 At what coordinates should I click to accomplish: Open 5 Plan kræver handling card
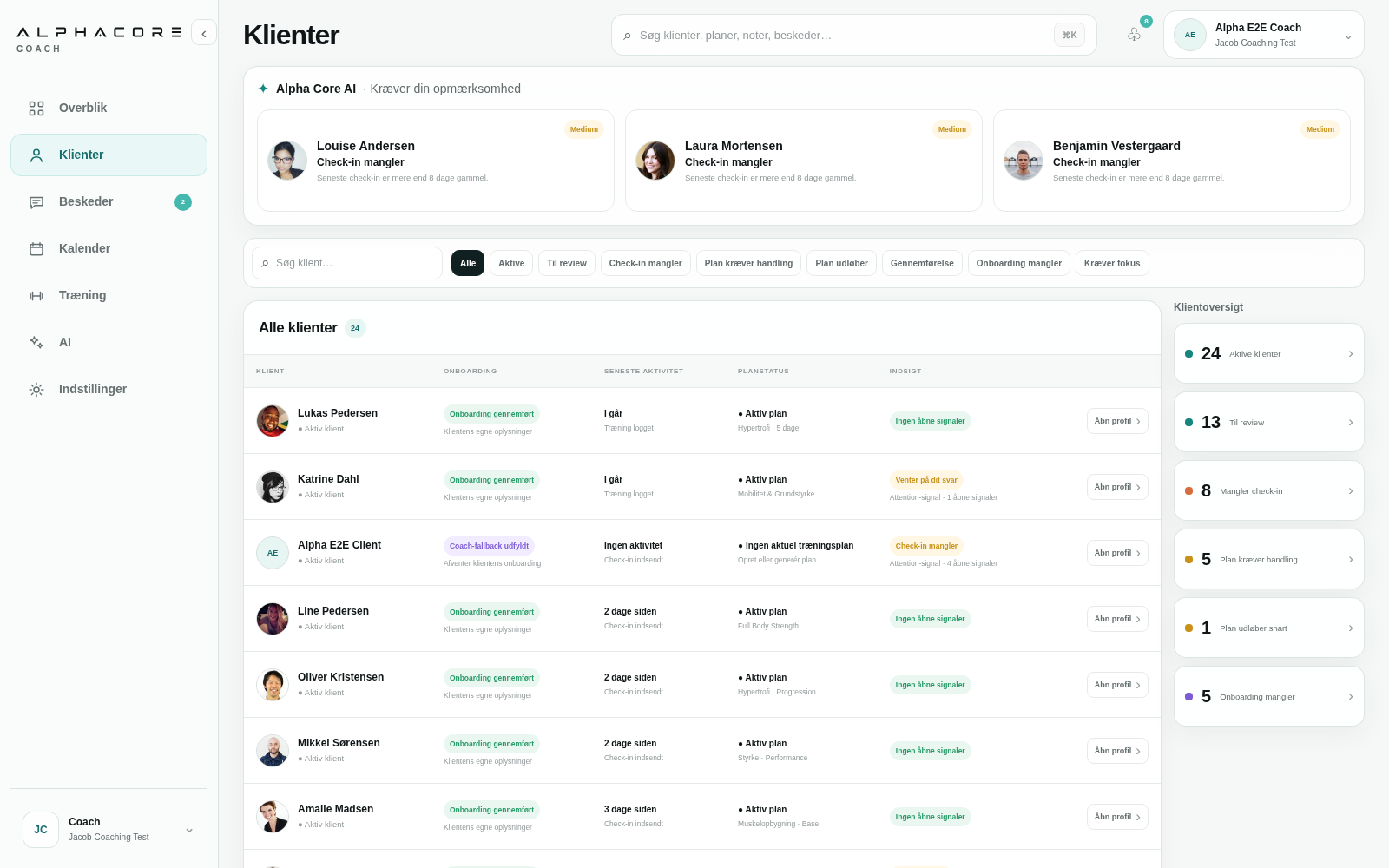click(x=1269, y=559)
